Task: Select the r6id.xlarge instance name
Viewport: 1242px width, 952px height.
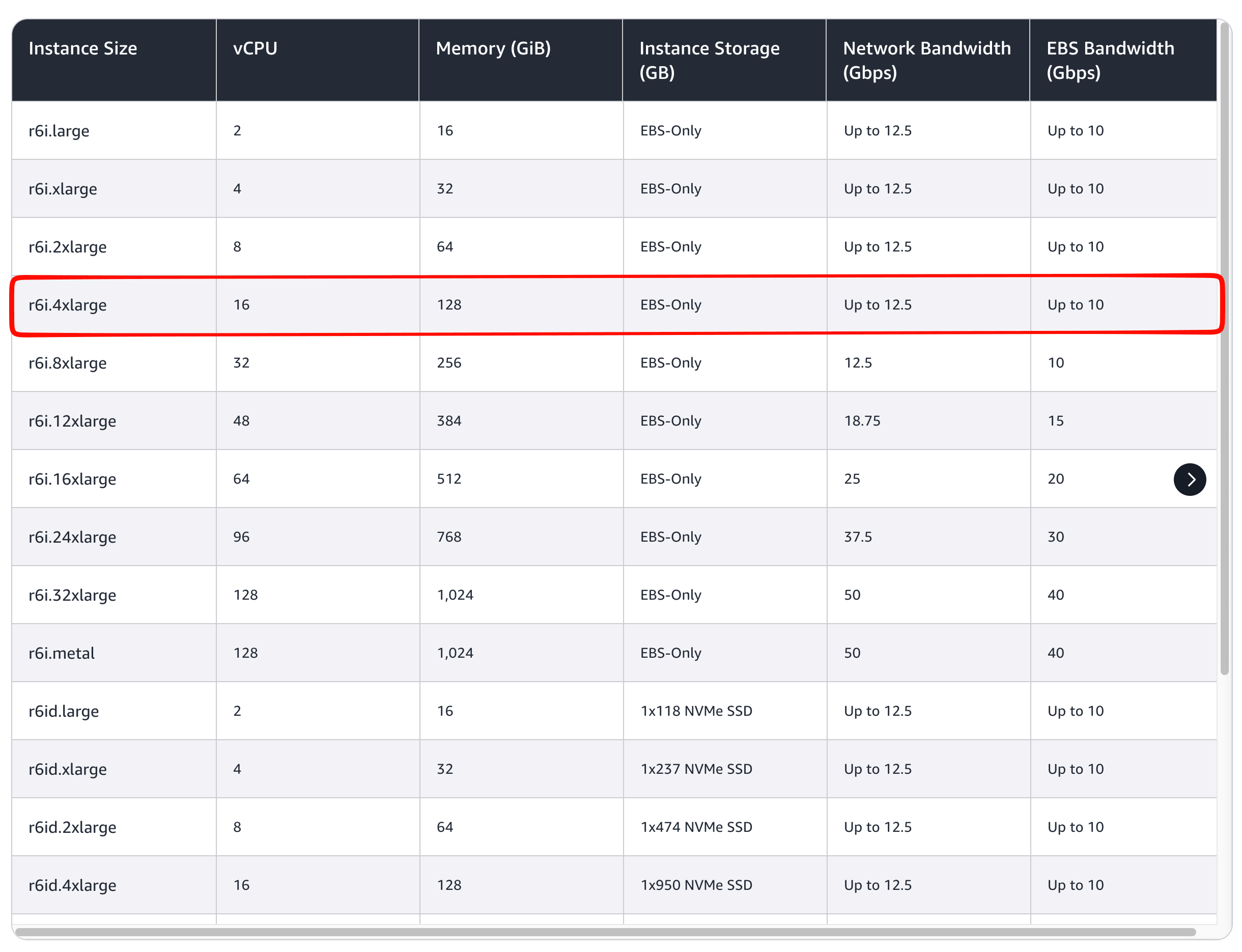Action: pos(67,769)
